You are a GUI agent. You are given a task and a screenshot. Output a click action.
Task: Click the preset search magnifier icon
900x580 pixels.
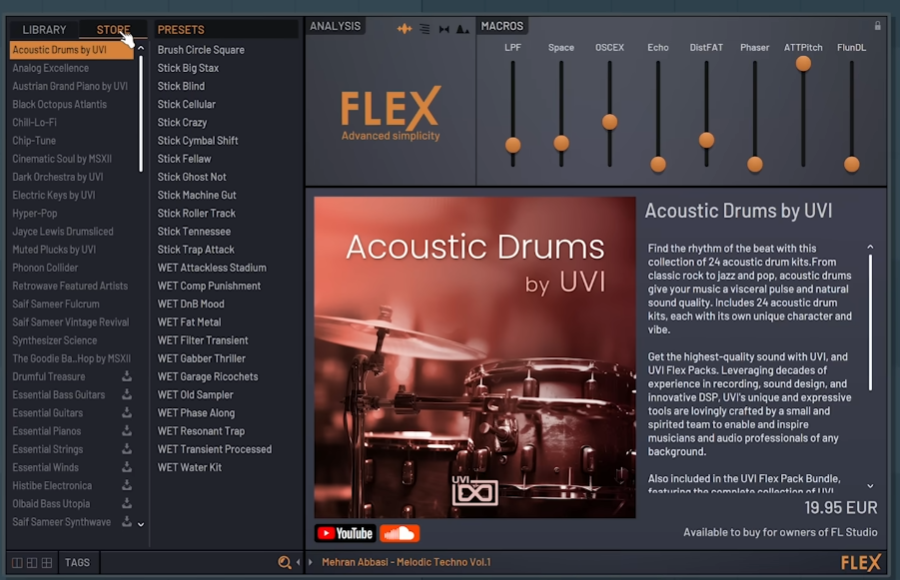[x=284, y=562]
